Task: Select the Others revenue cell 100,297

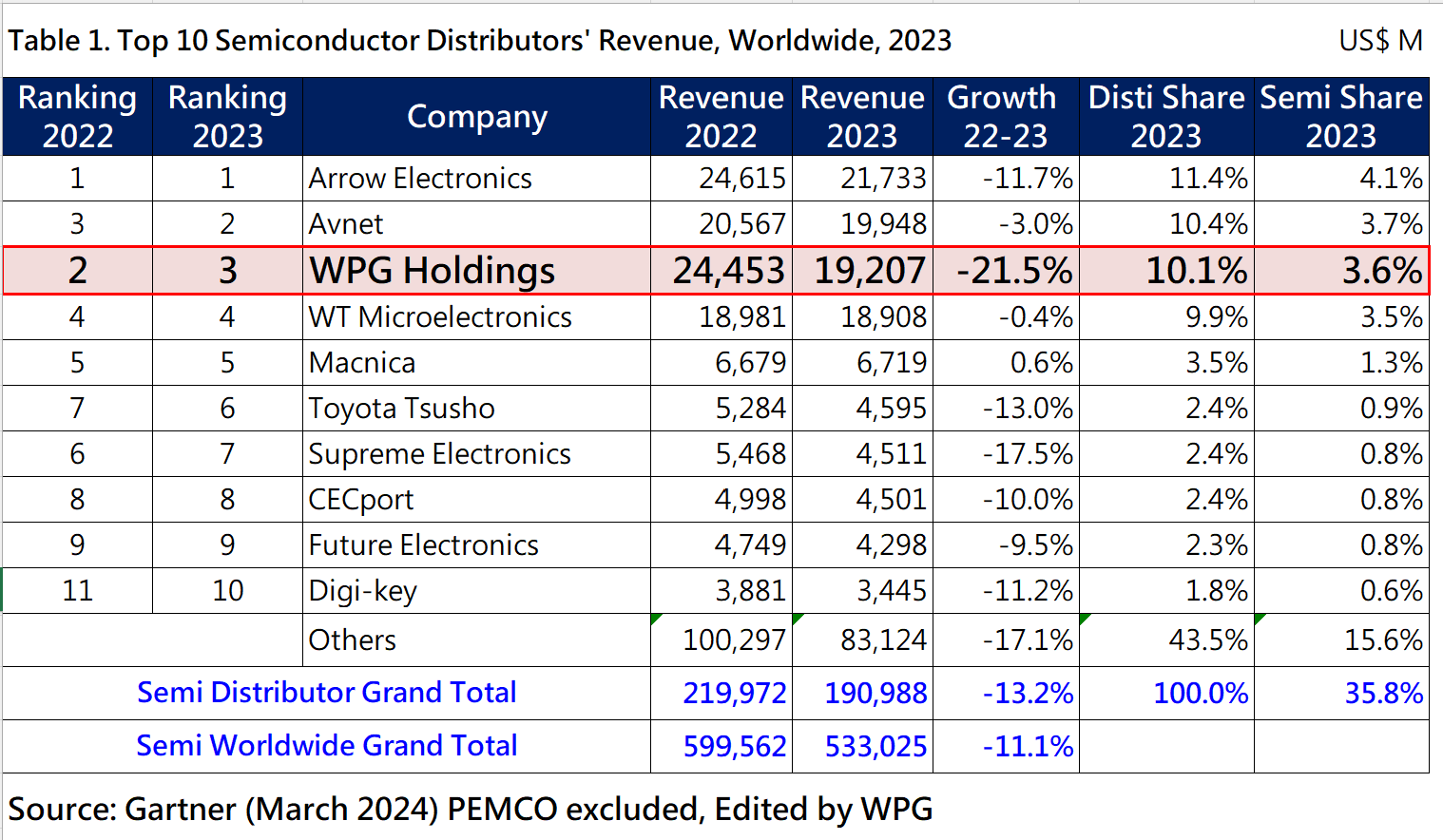Action: tap(734, 640)
